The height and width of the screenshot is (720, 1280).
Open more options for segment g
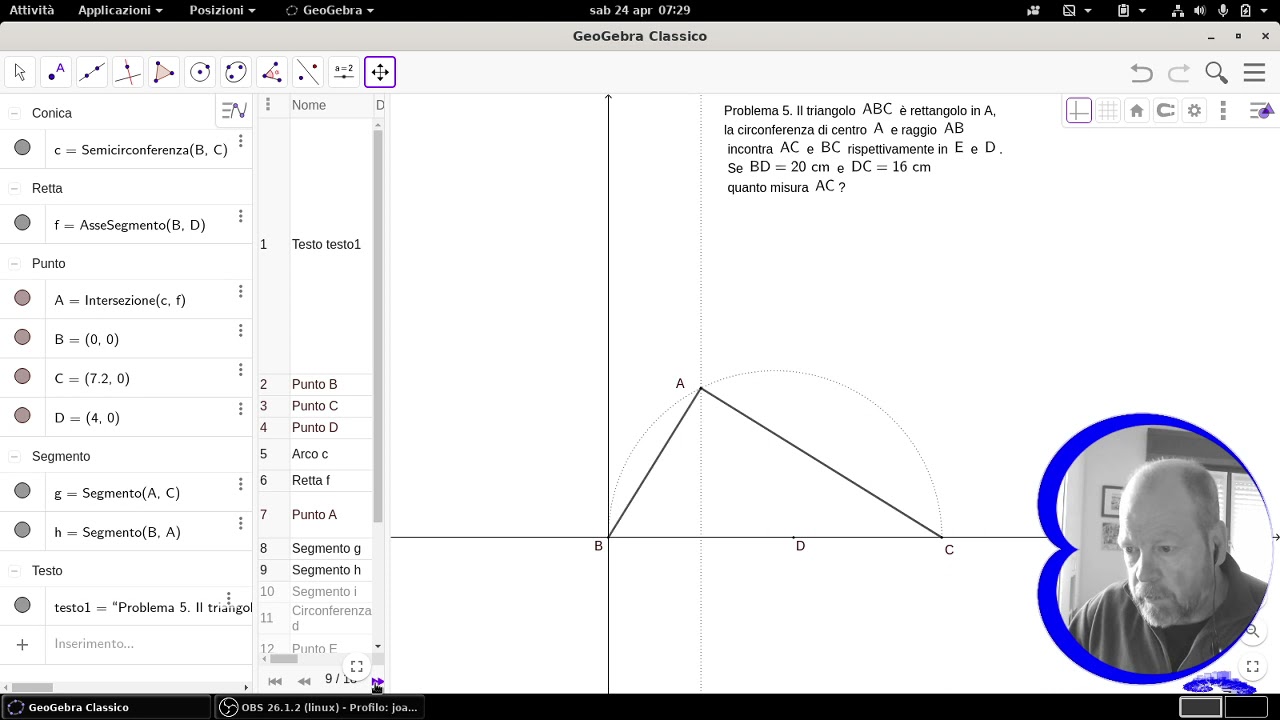click(x=240, y=484)
